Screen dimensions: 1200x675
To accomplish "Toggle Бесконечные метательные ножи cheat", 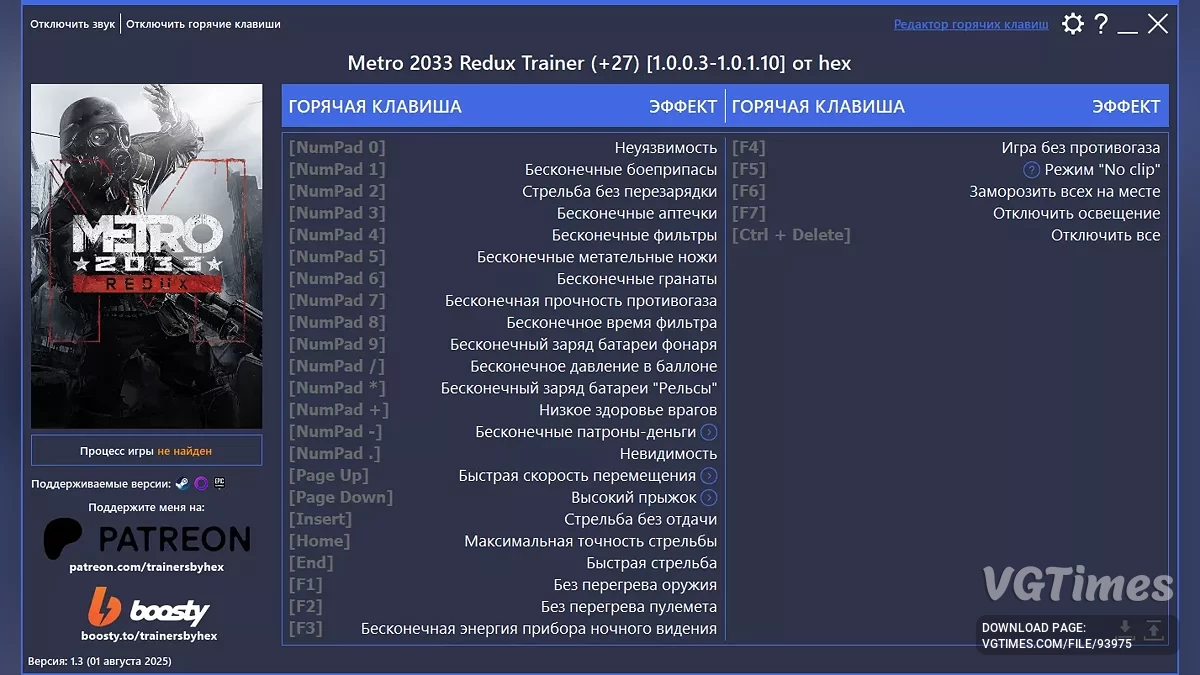I will [597, 258].
